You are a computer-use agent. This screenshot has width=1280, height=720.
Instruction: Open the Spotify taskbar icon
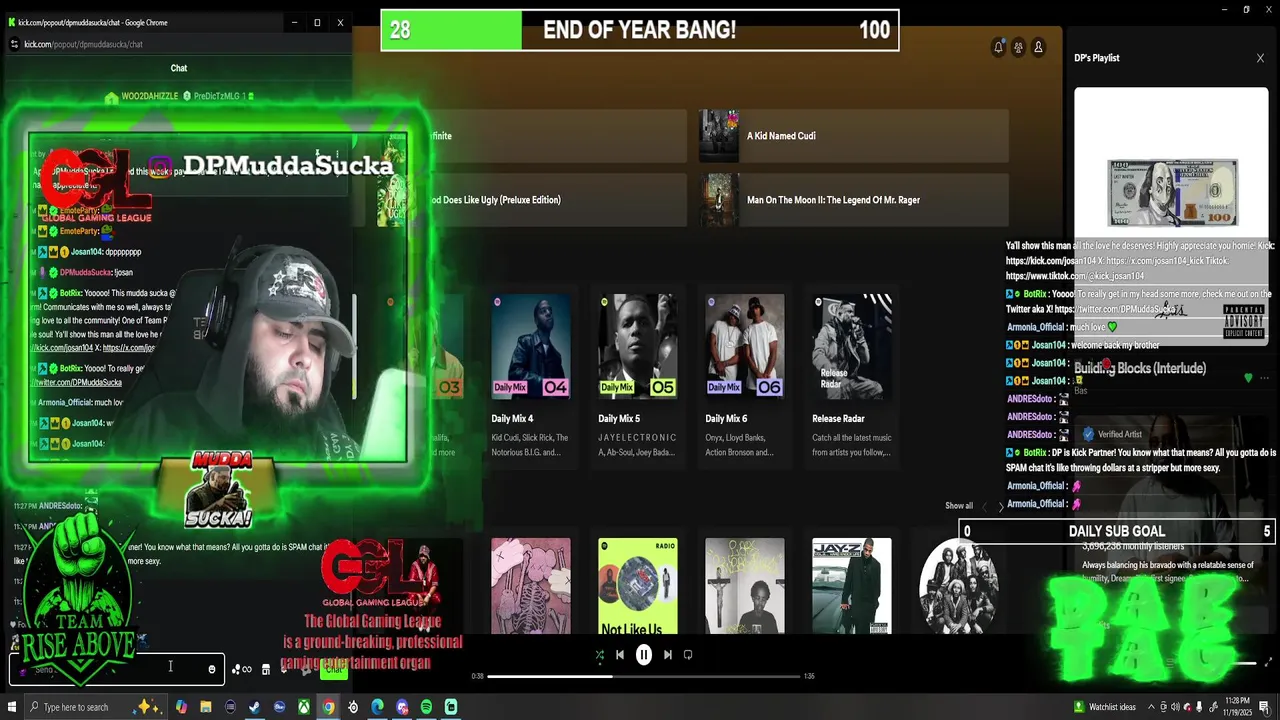click(426, 707)
